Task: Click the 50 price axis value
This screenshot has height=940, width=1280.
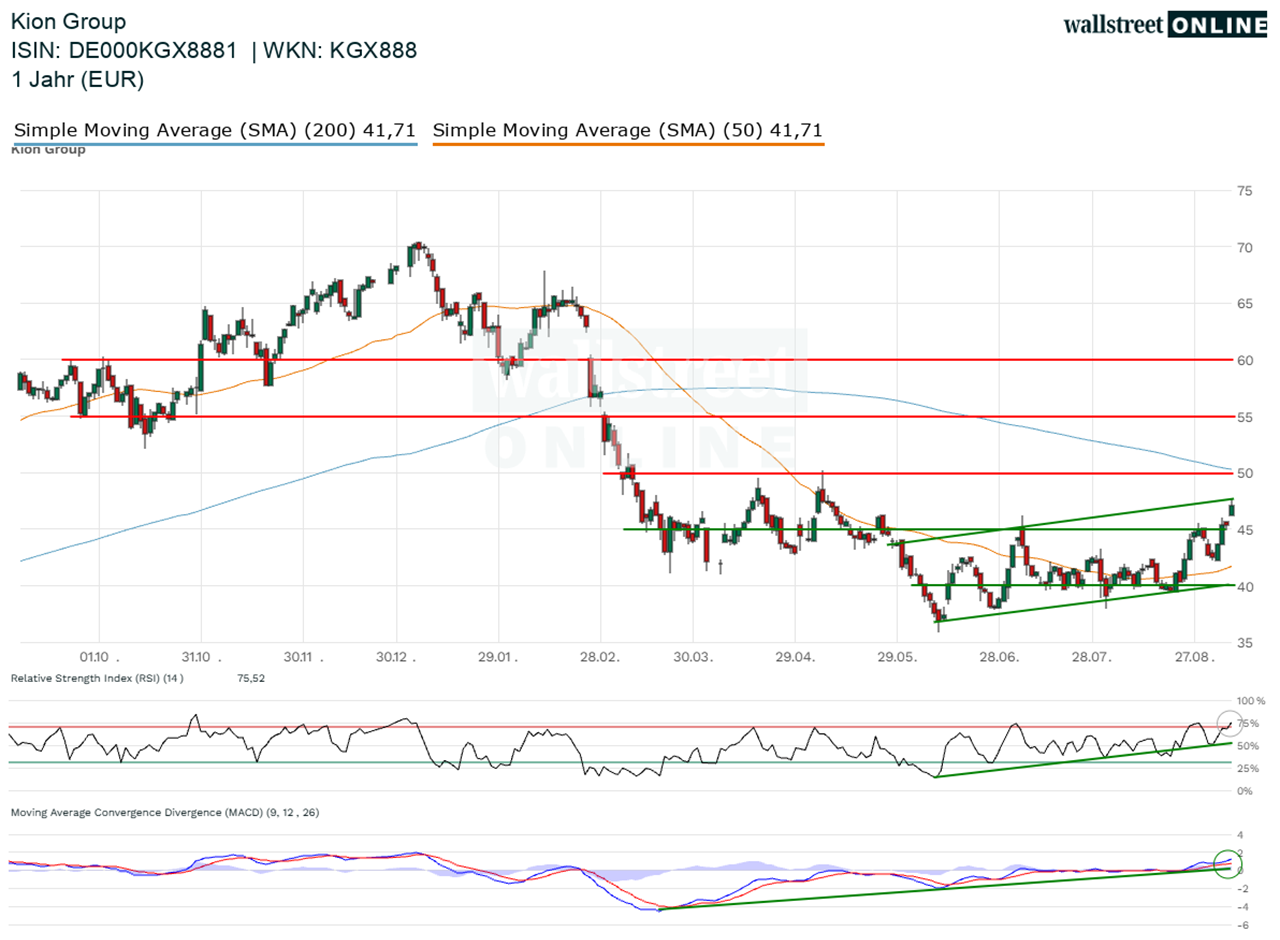Action: (1245, 473)
